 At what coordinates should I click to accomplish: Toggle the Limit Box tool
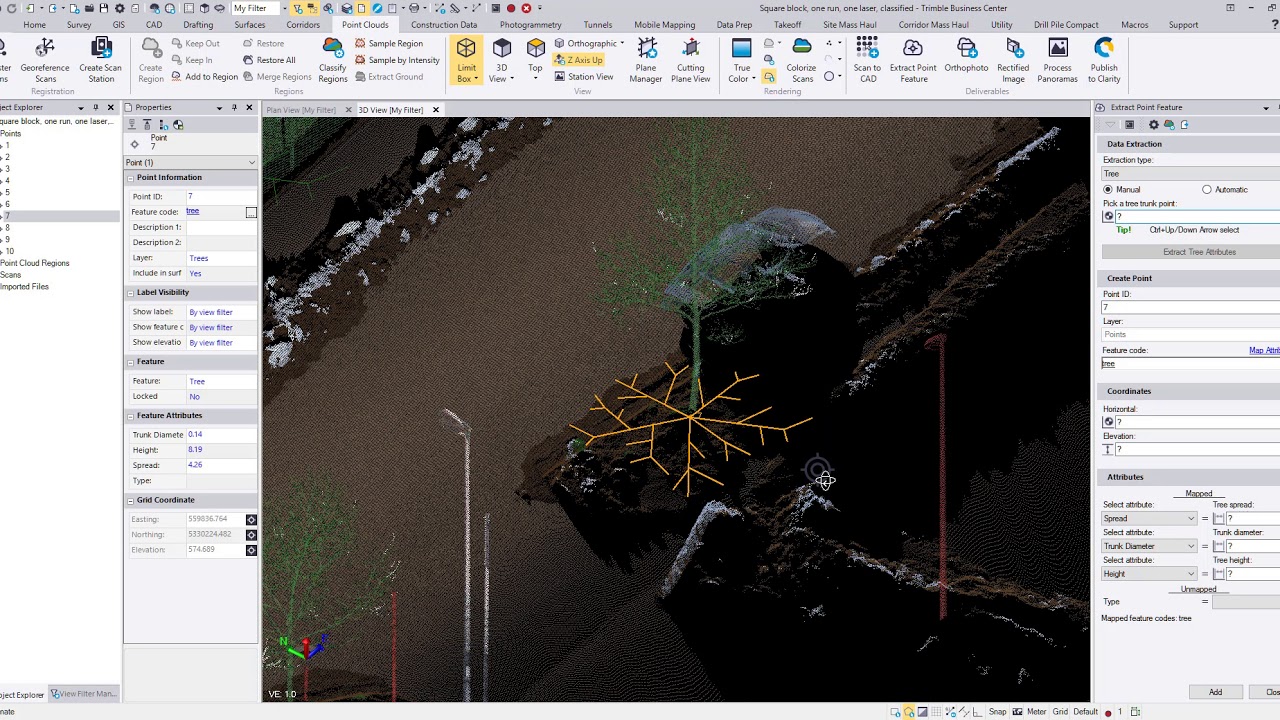tap(466, 60)
